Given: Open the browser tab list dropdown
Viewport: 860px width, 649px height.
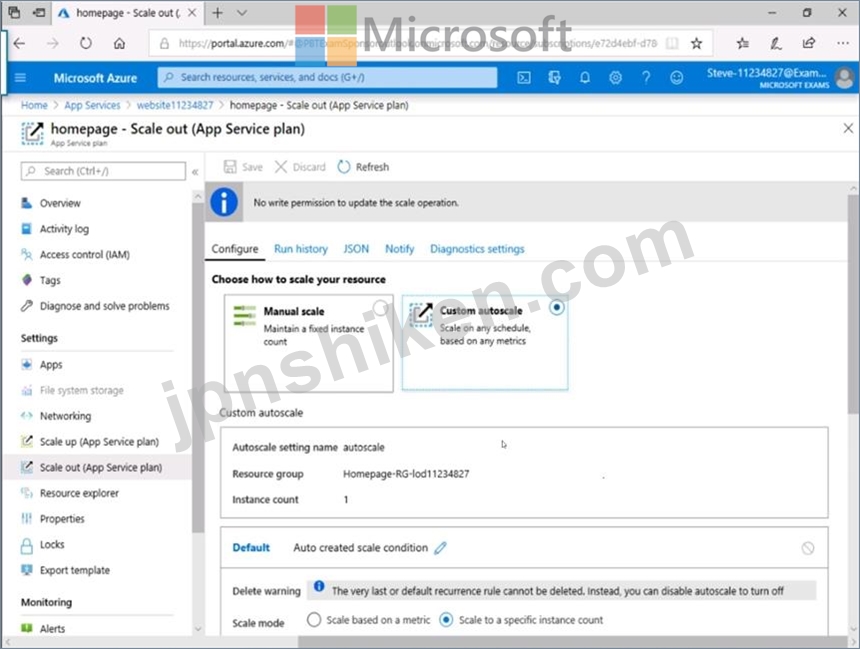Looking at the screenshot, I should pos(241,13).
